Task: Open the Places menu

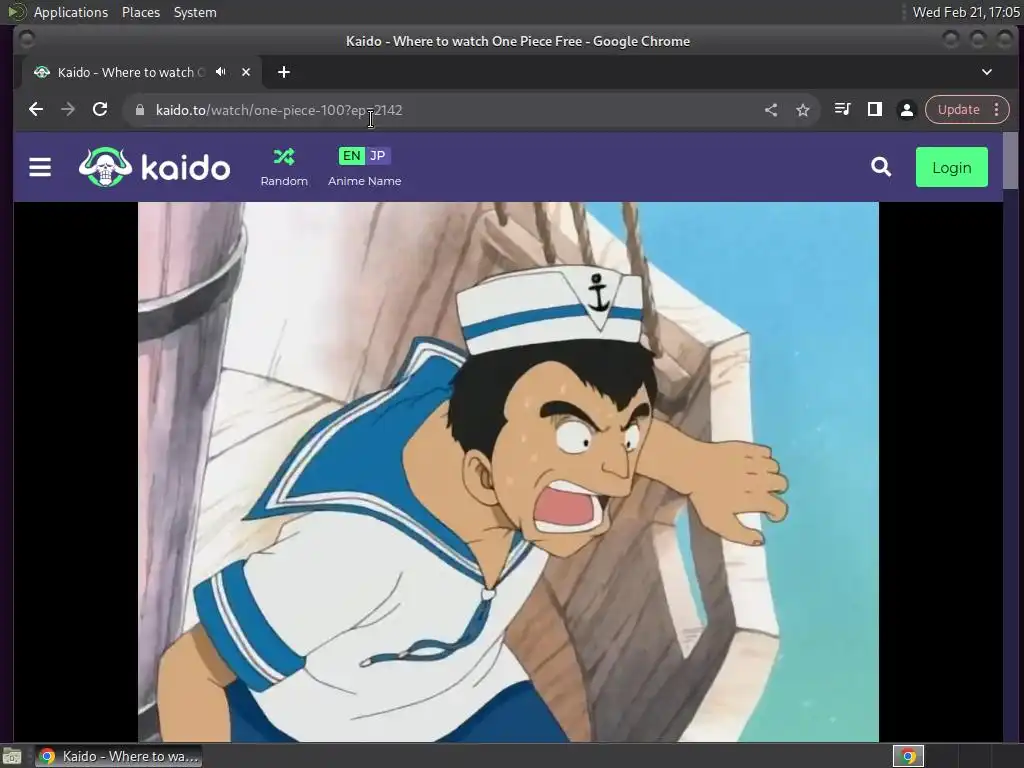Action: coord(140,12)
